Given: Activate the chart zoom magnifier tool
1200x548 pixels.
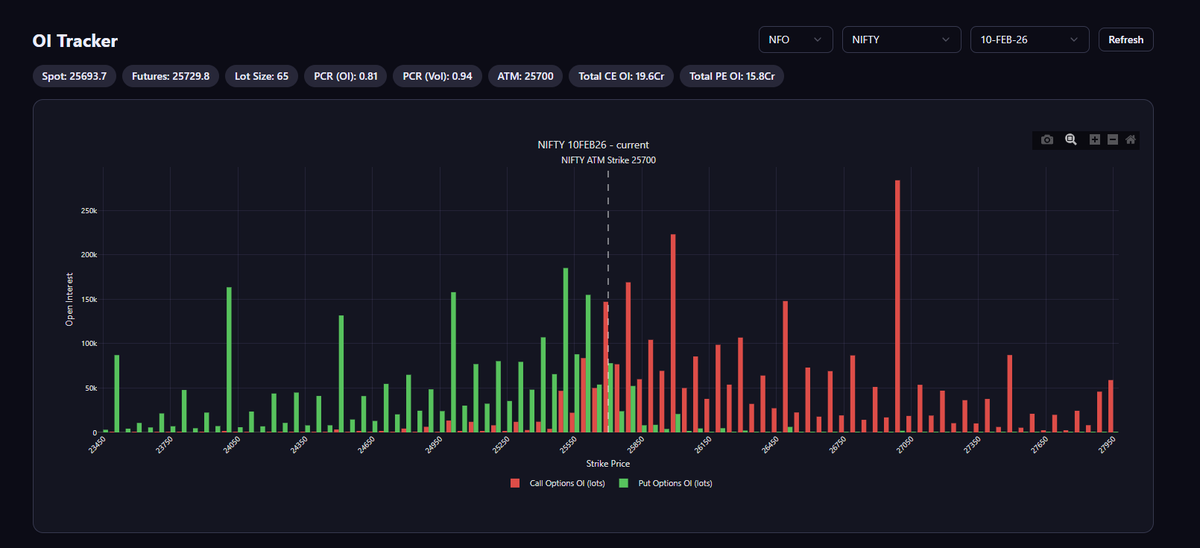Looking at the screenshot, I should (1071, 140).
